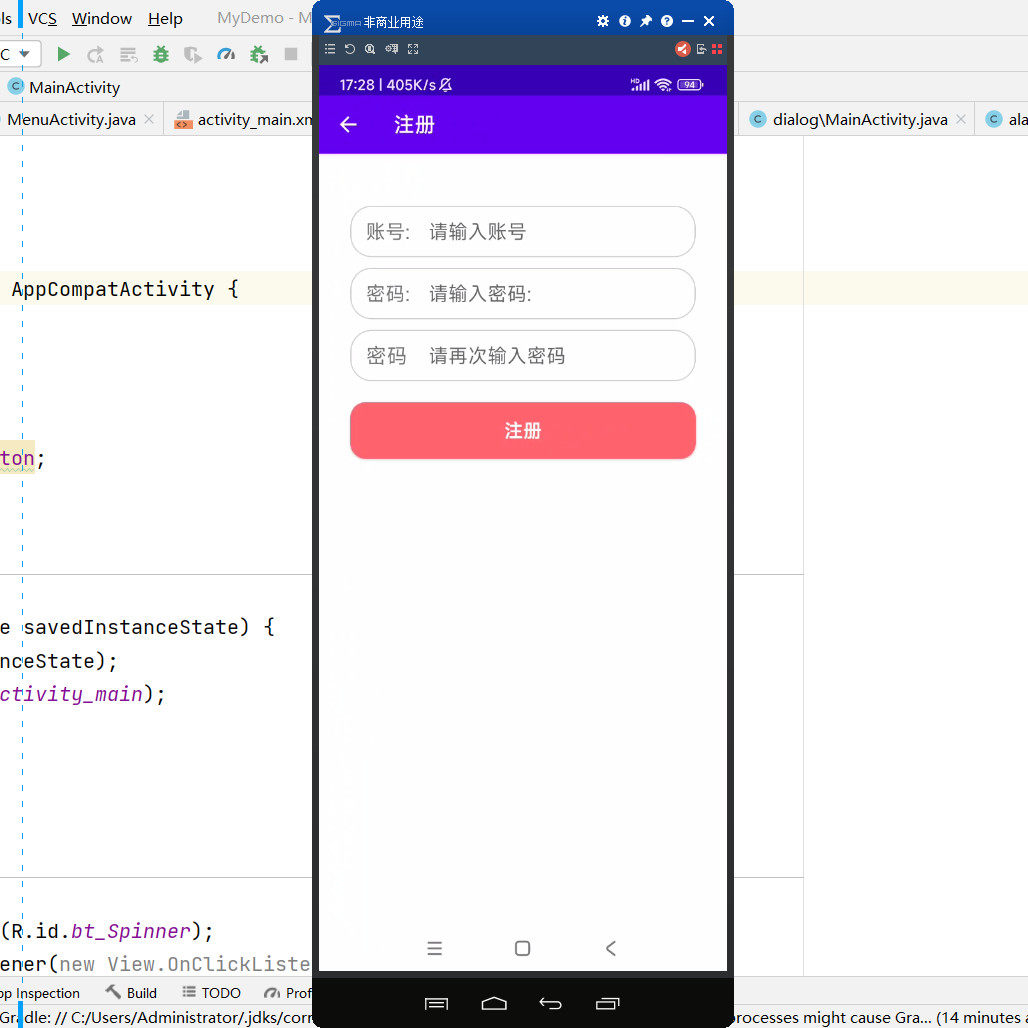
Task: Click the info icon on the Sigma title bar
Action: point(624,20)
